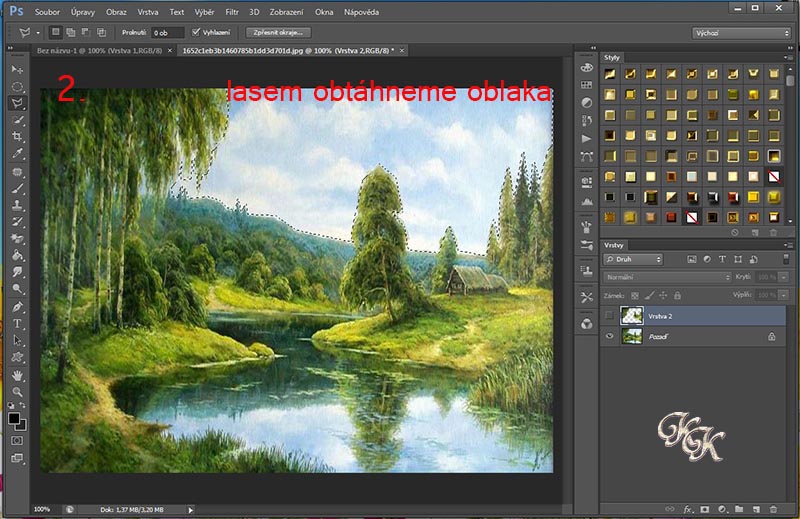Select the Eraser tool
Viewport: 800px width, 519px height.
click(17, 238)
